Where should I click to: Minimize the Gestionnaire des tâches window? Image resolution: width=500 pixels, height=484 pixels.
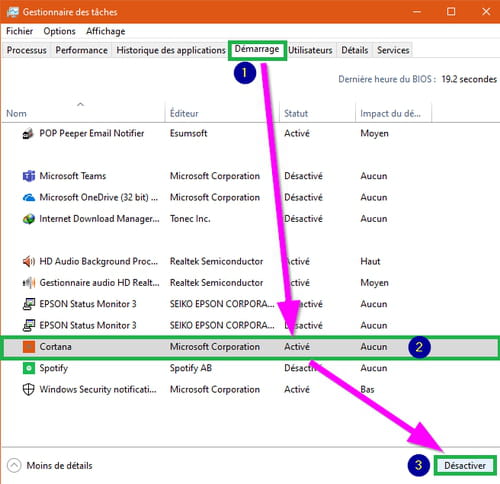point(417,12)
